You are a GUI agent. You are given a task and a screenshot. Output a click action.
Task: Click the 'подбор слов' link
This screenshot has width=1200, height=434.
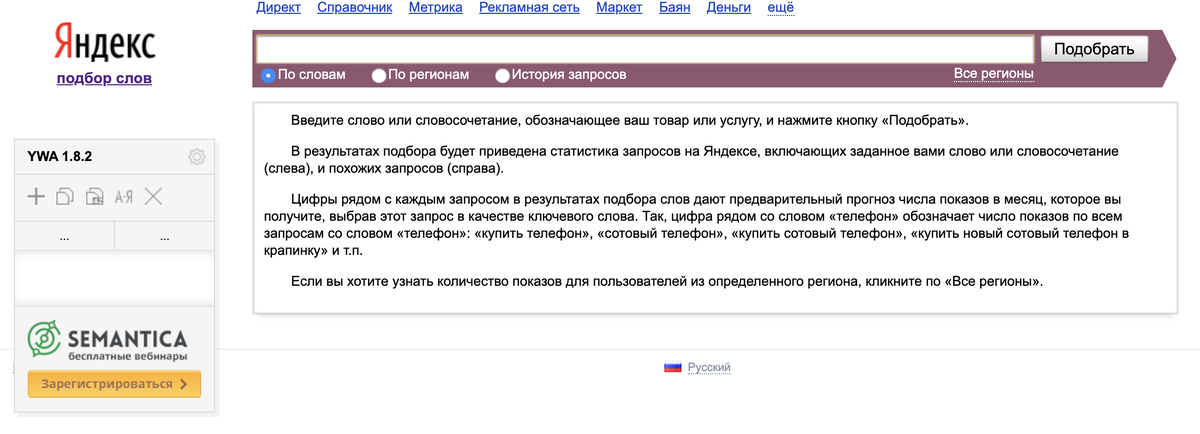pyautogui.click(x=104, y=78)
